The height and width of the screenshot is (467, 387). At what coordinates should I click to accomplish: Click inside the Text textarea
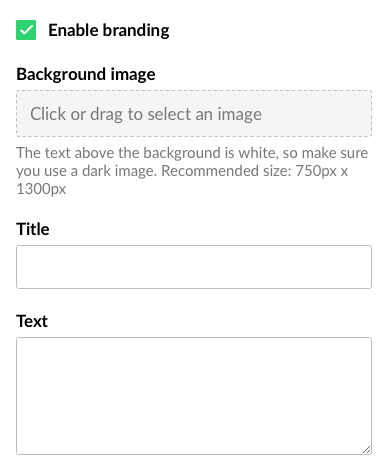pos(194,396)
